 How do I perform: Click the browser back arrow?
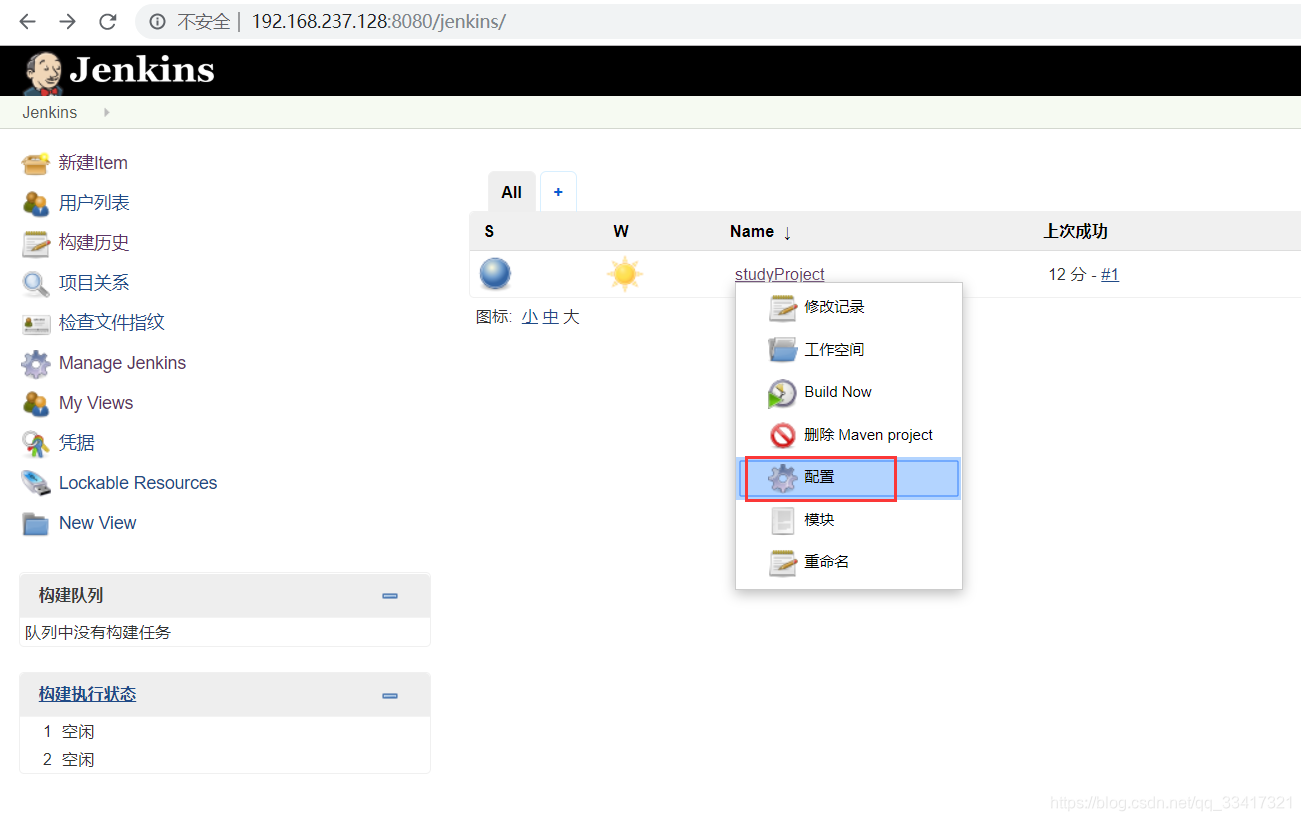[27, 21]
